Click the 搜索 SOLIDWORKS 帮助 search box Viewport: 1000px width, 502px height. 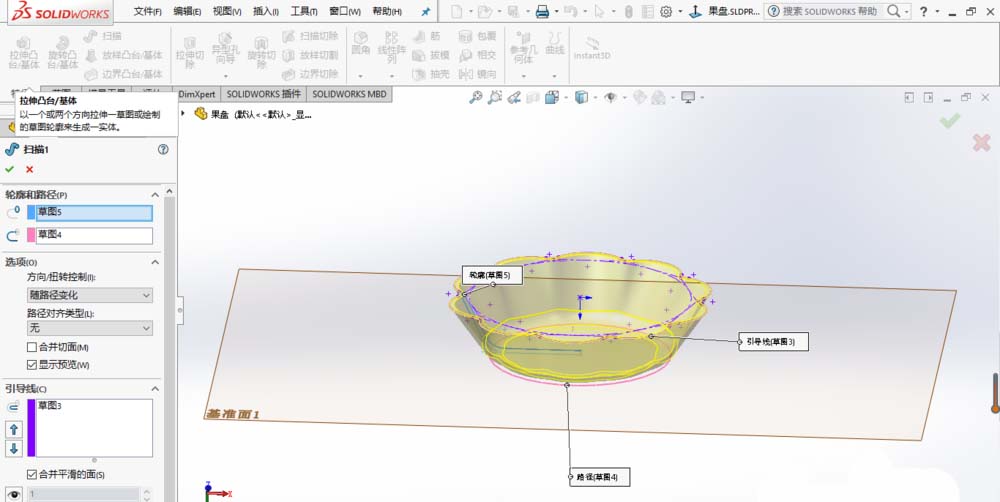(x=830, y=11)
